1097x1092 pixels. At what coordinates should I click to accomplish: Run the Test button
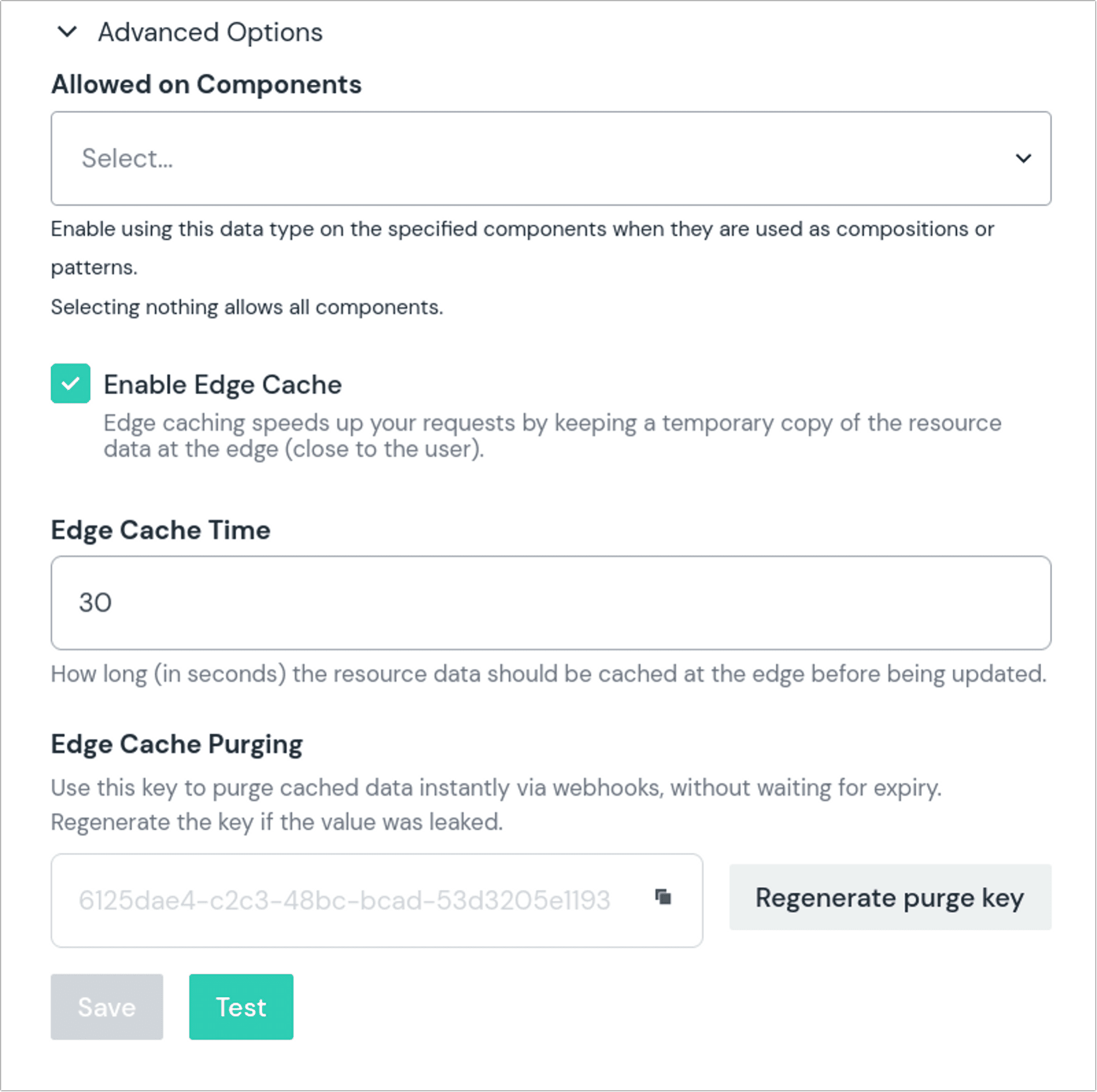coord(241,1007)
